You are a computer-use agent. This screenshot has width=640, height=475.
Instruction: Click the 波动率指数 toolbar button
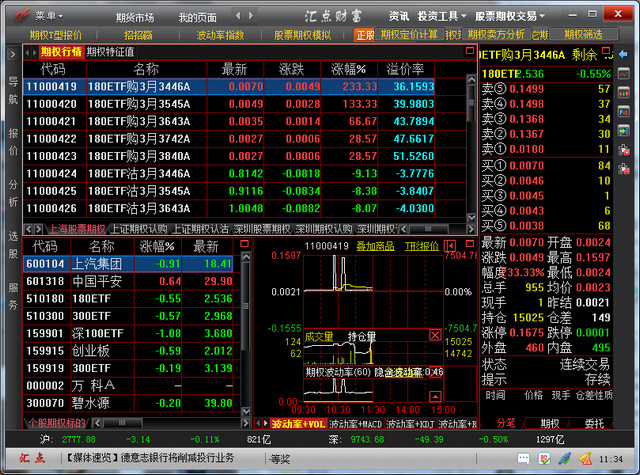pos(220,34)
